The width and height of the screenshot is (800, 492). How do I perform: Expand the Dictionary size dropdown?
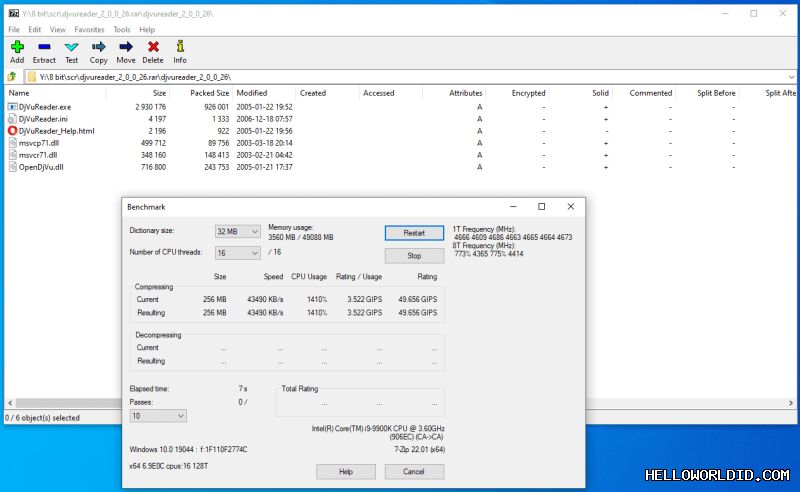(x=255, y=232)
